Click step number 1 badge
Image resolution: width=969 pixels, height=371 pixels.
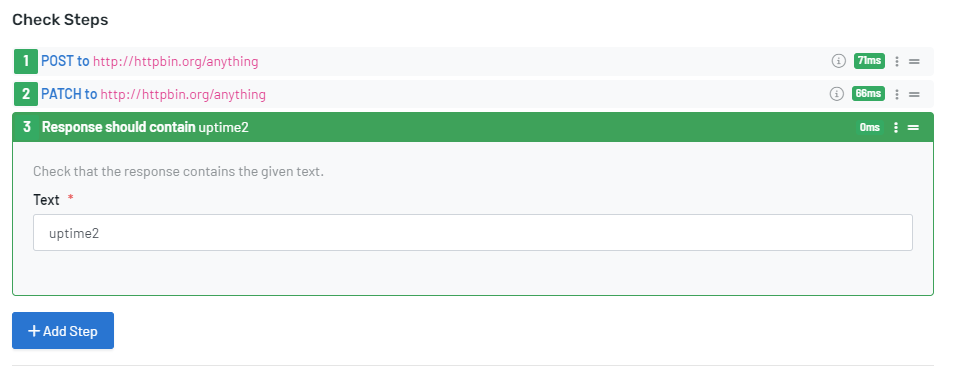click(x=26, y=61)
